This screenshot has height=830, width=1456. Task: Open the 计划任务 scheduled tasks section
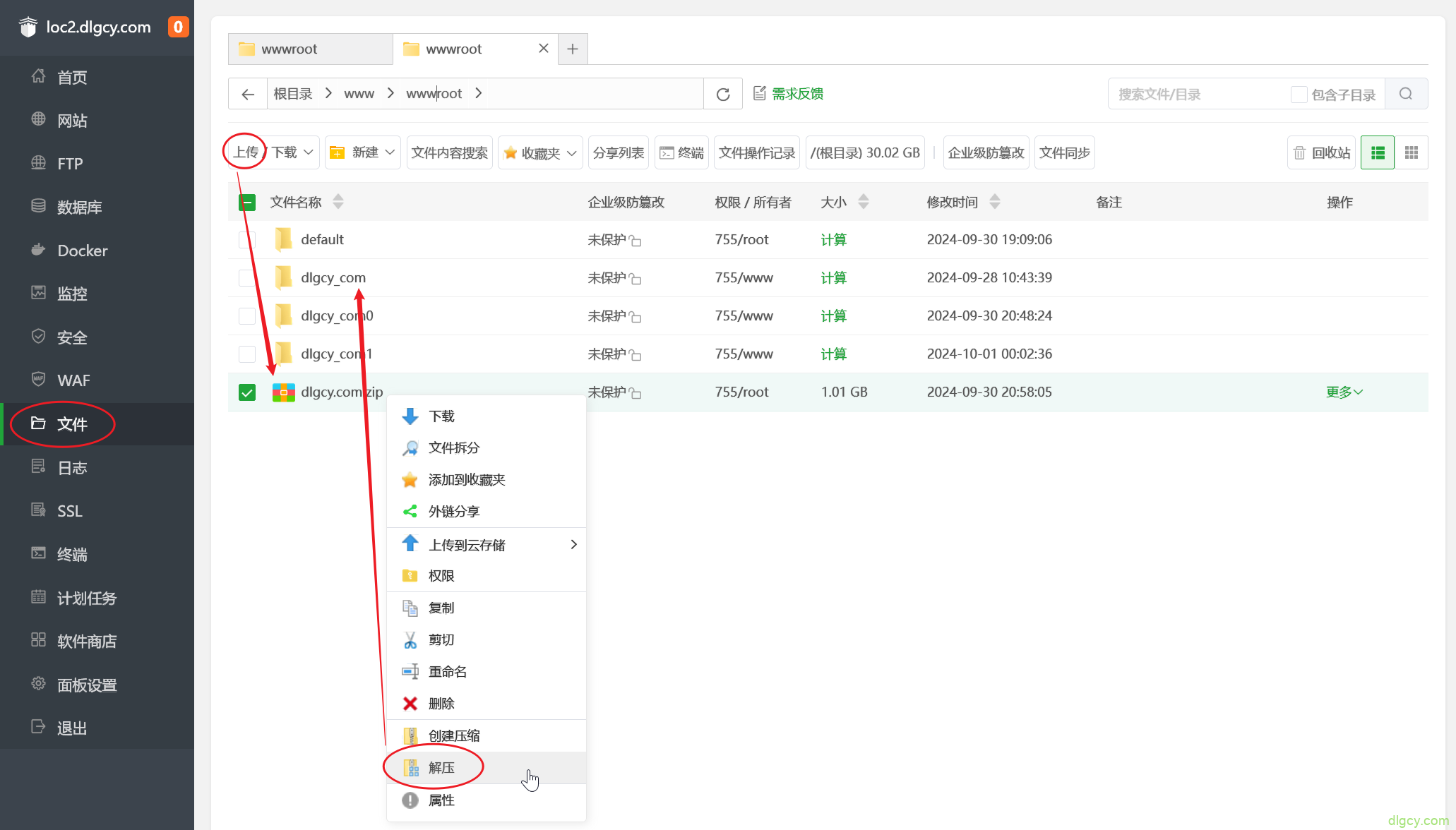click(x=97, y=598)
